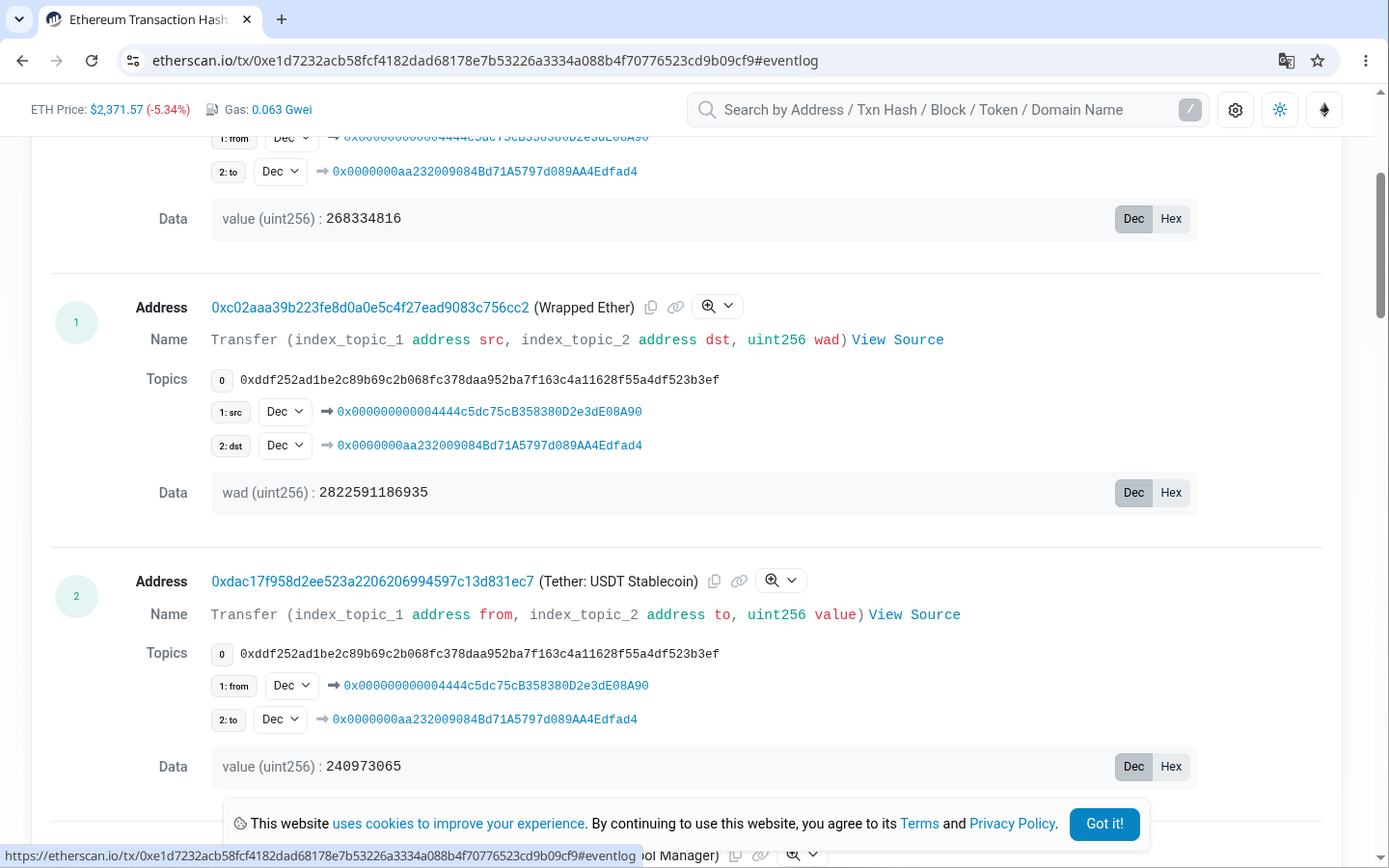Open a new browser tab
The height and width of the screenshot is (868, 1389).
point(282,19)
